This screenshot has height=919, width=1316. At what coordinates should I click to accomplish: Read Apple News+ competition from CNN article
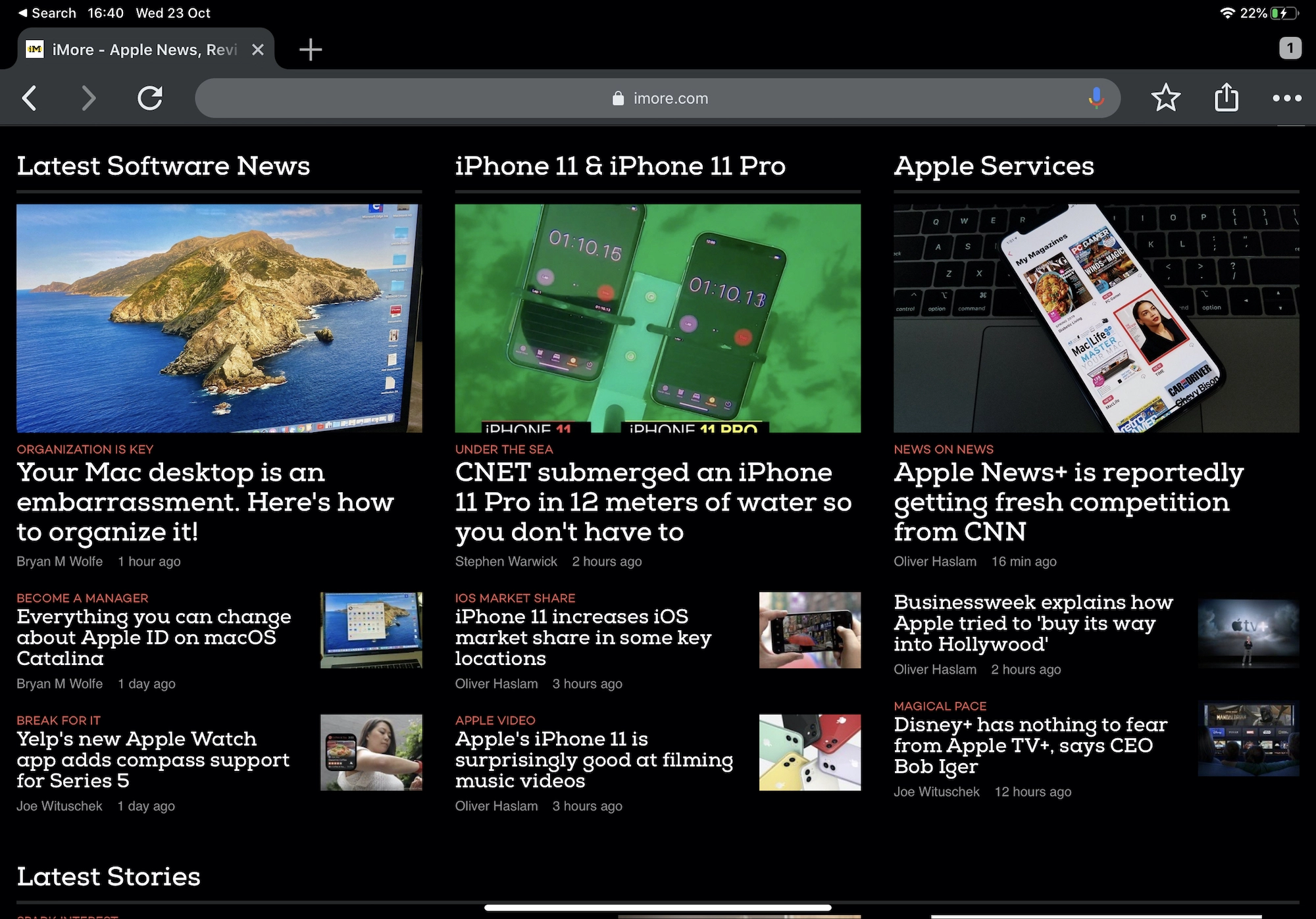(x=1069, y=502)
